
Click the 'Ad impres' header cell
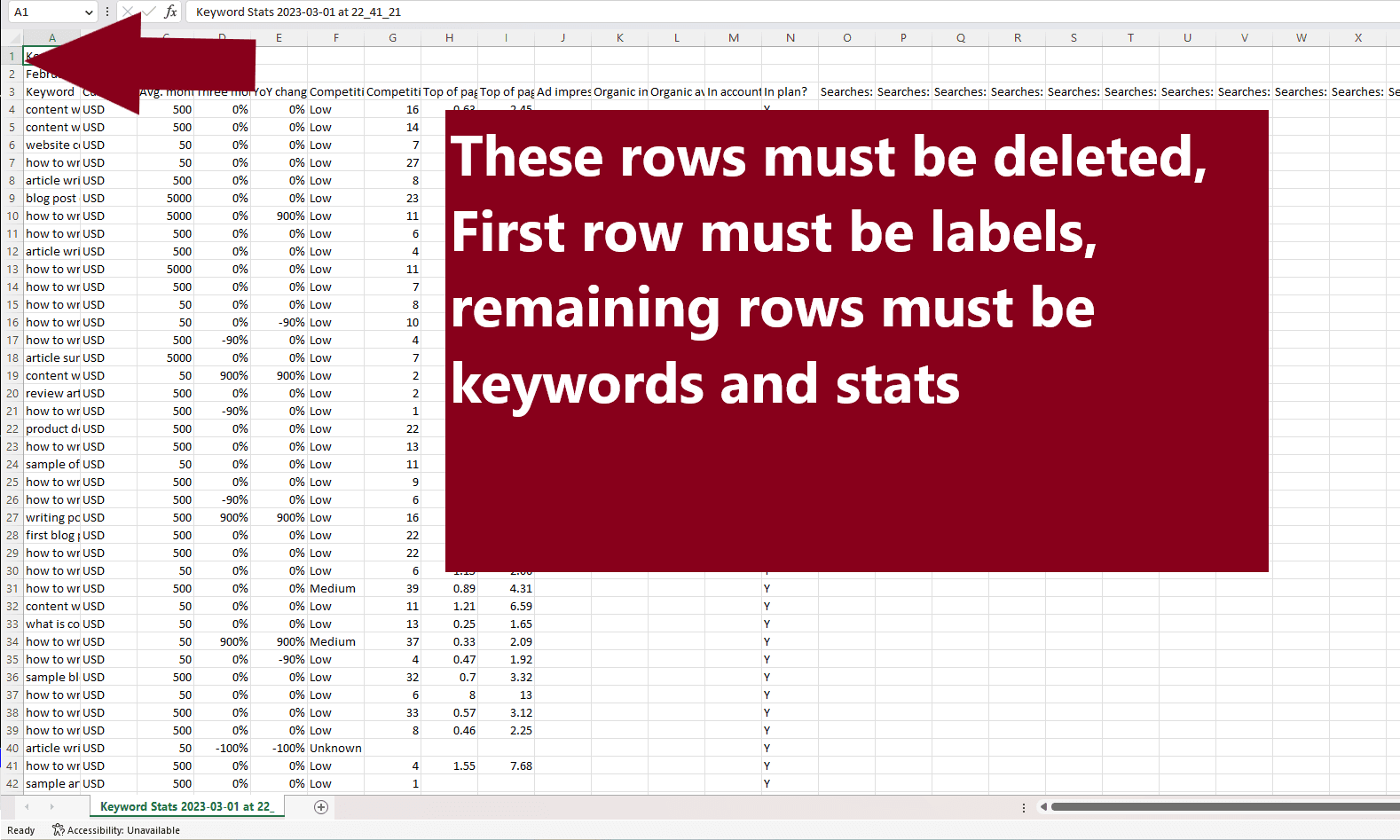click(x=562, y=91)
